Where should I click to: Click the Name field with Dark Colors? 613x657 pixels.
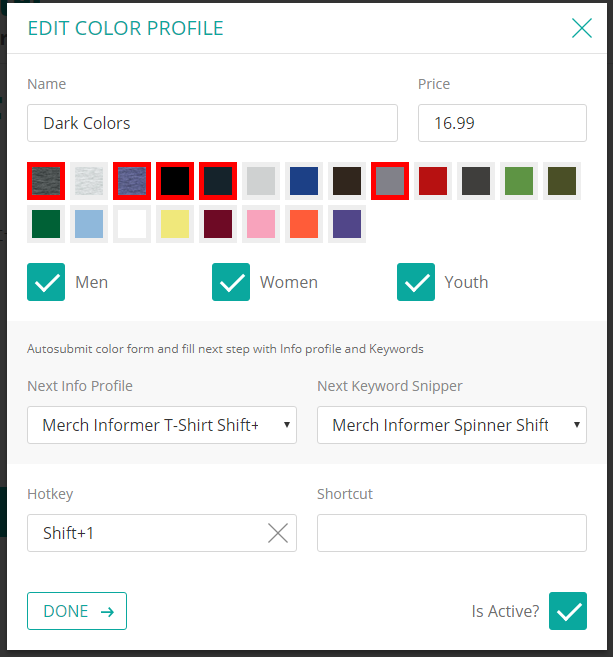(212, 123)
